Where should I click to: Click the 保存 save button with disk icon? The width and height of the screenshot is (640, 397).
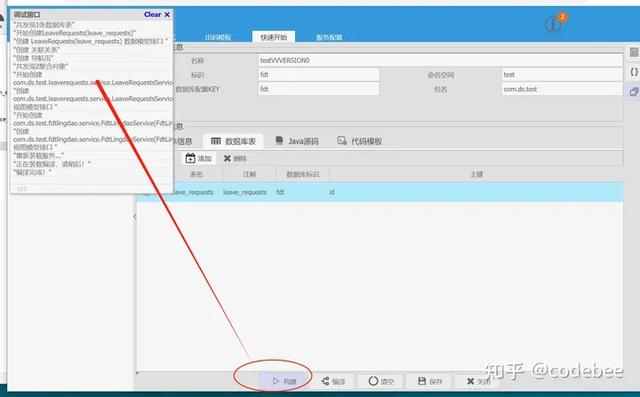tap(430, 381)
